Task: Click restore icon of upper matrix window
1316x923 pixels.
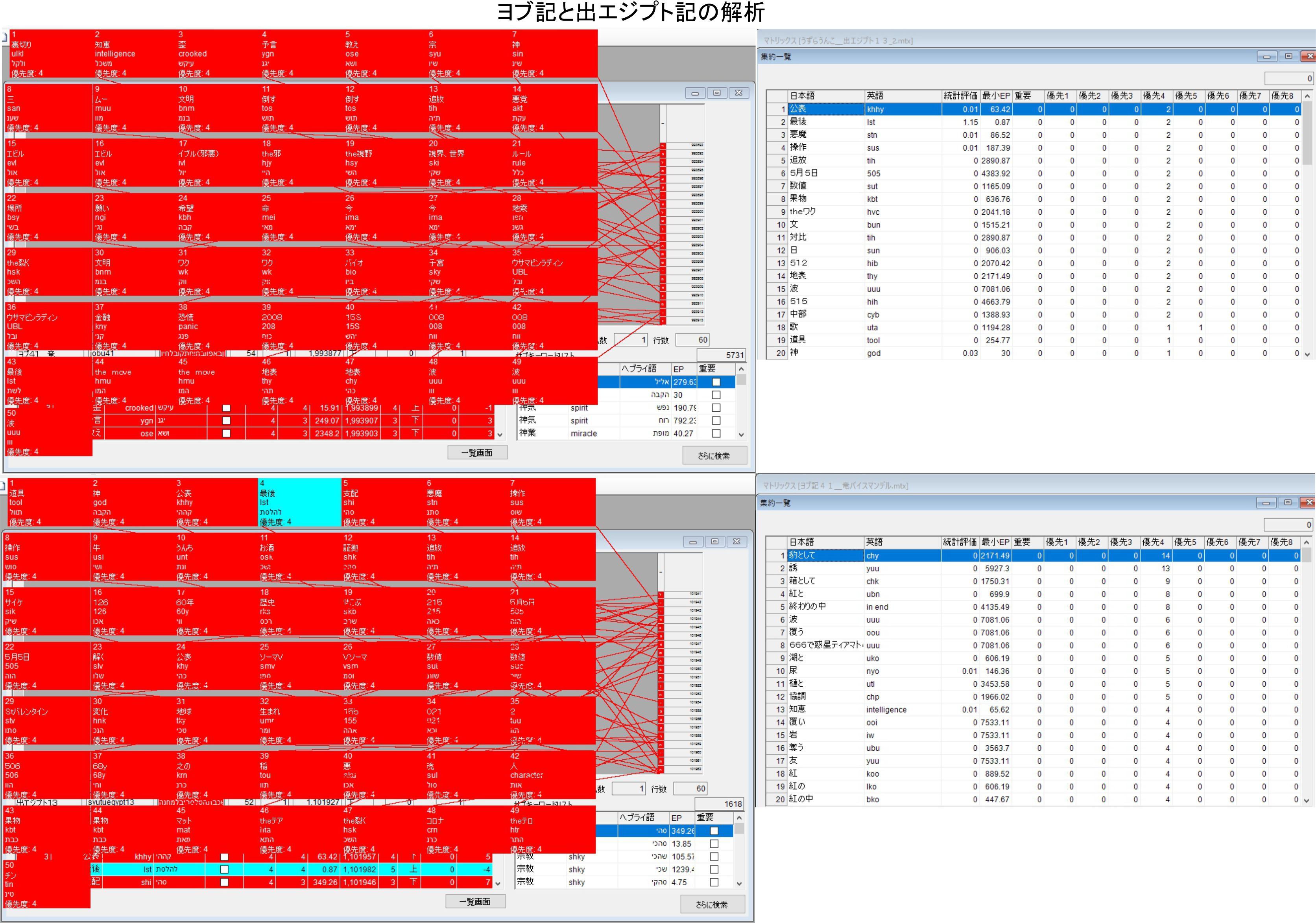Action: pos(716,93)
